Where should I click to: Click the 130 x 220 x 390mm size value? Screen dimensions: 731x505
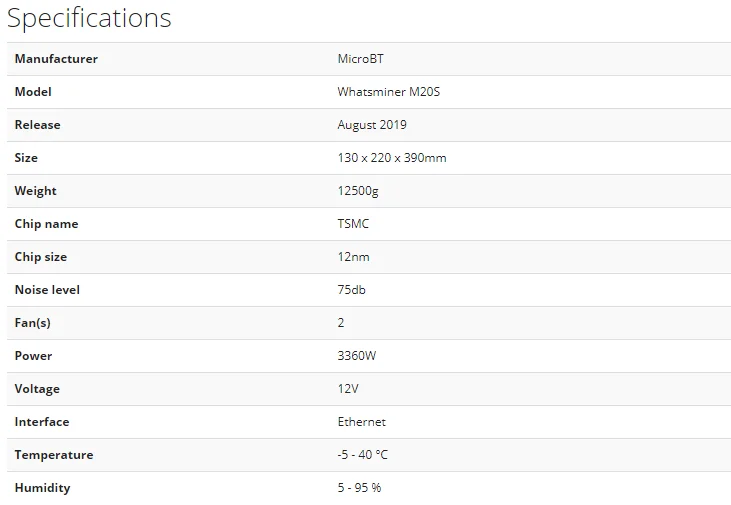tap(392, 158)
